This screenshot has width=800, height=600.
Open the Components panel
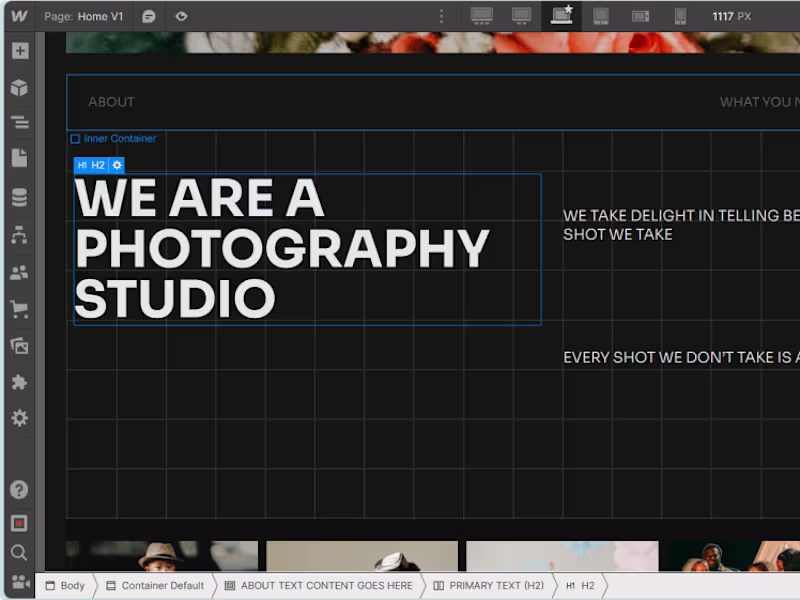20,87
